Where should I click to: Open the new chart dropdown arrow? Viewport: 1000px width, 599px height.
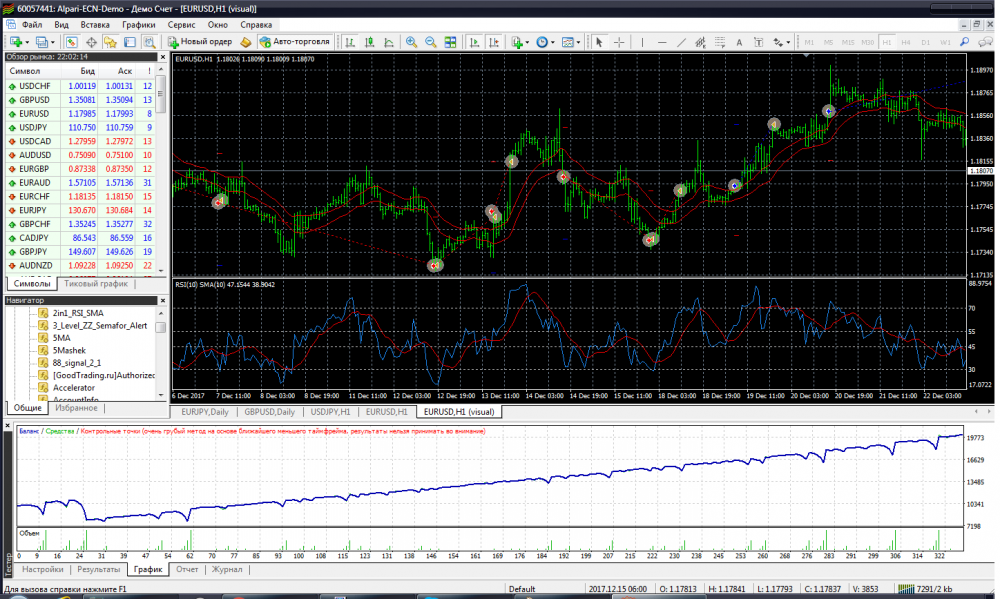(27, 42)
